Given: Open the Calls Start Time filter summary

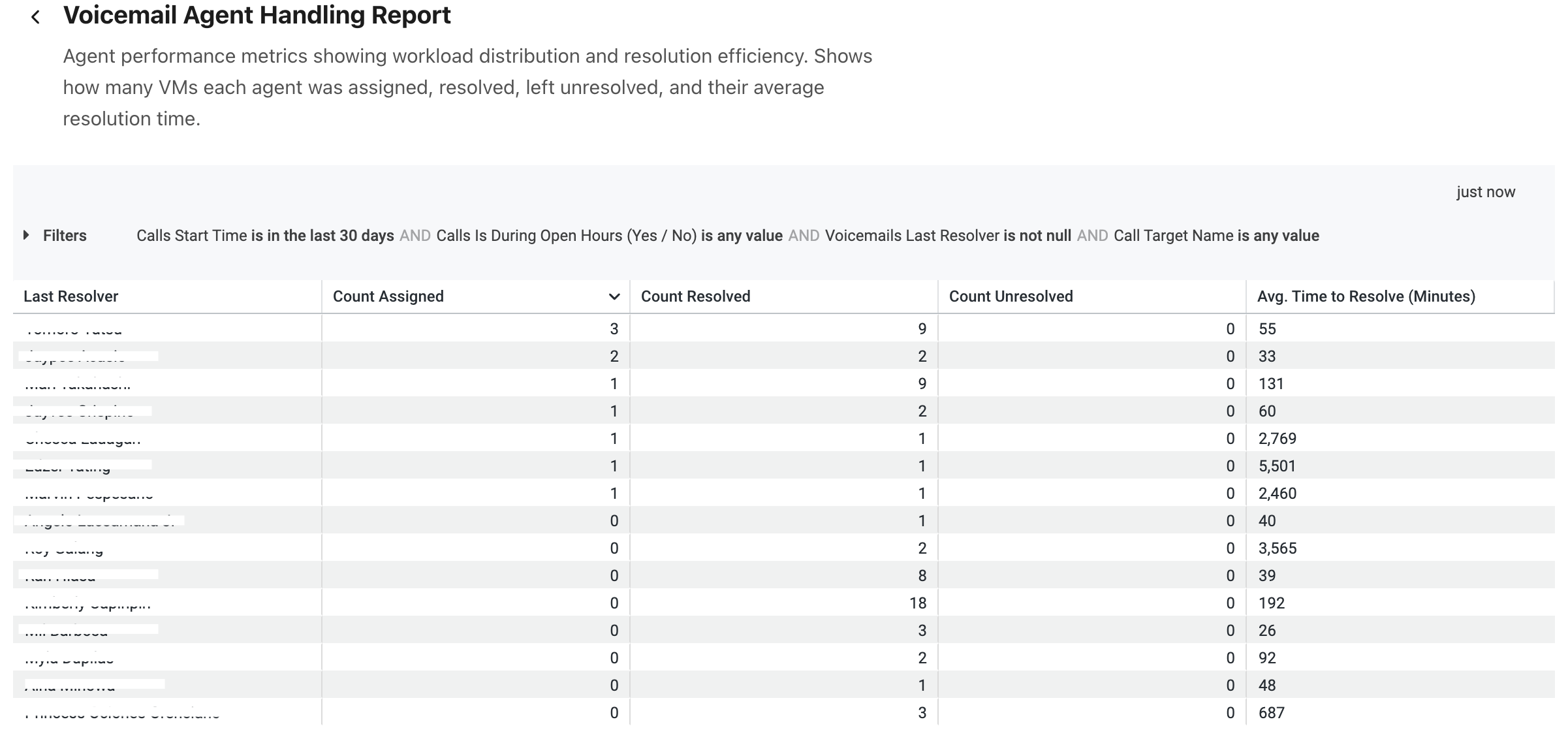Looking at the screenshot, I should (265, 236).
